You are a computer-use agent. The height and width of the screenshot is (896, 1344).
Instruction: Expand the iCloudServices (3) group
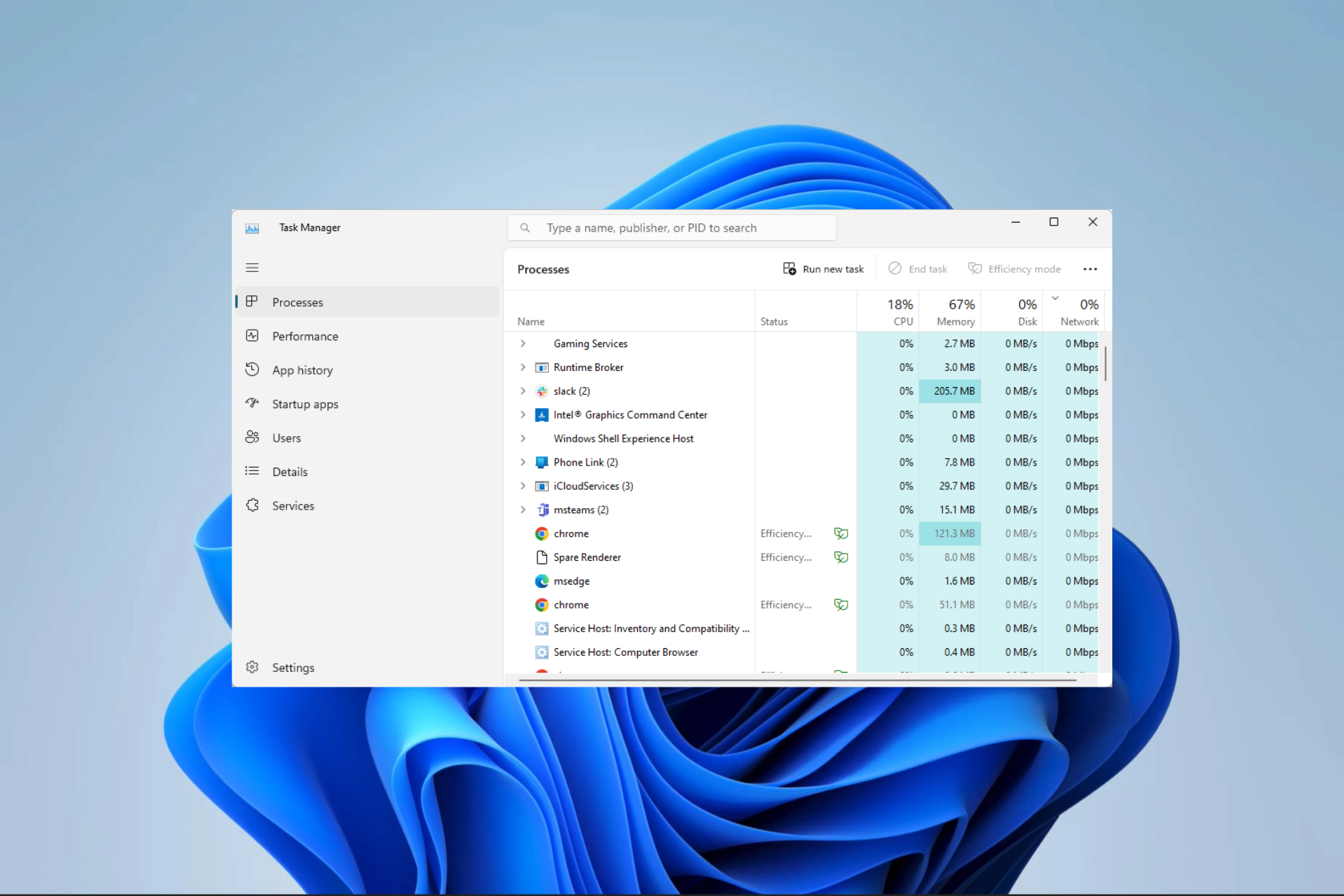[523, 486]
